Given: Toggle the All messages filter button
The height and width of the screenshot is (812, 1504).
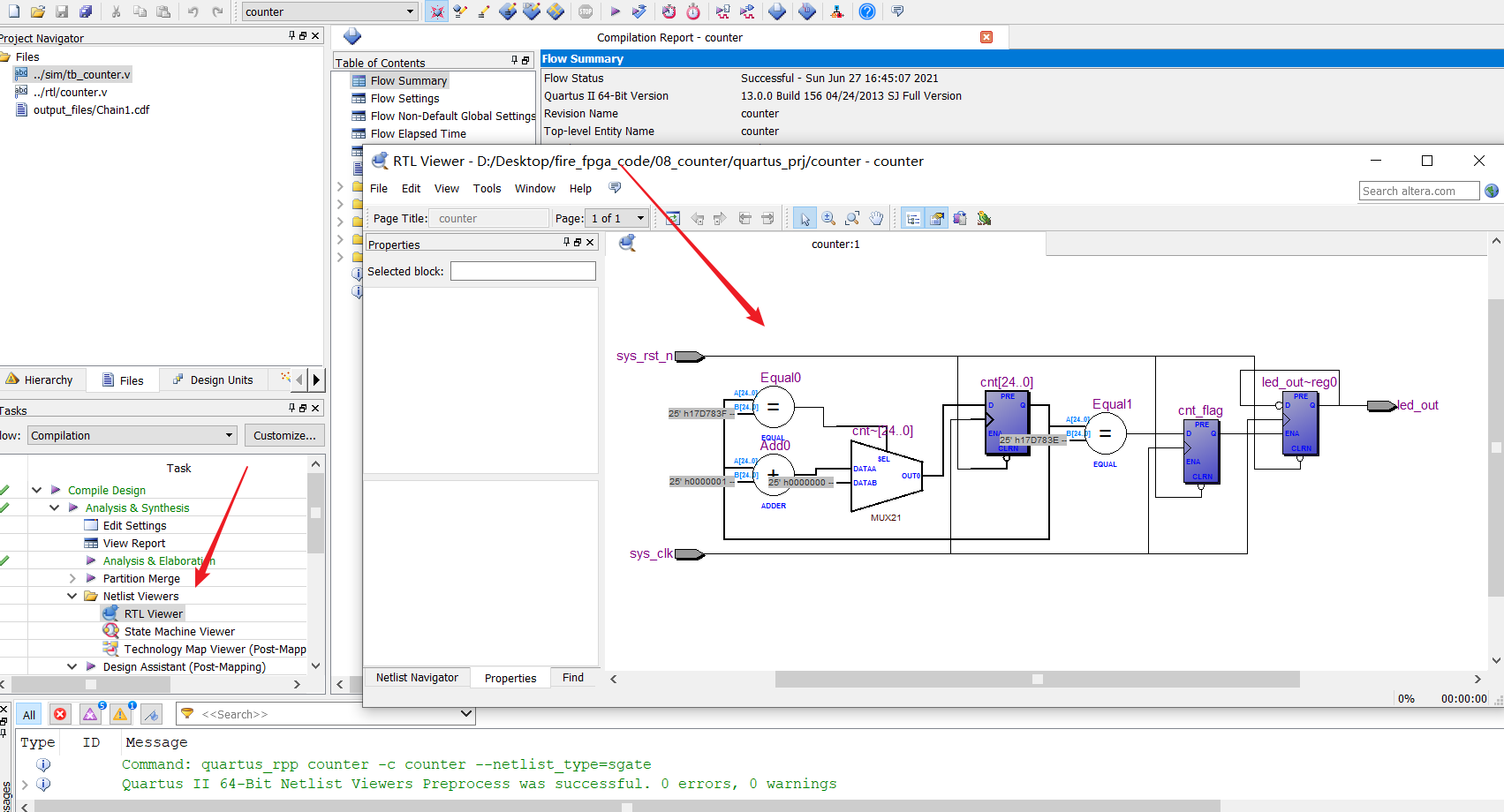Looking at the screenshot, I should click(29, 714).
